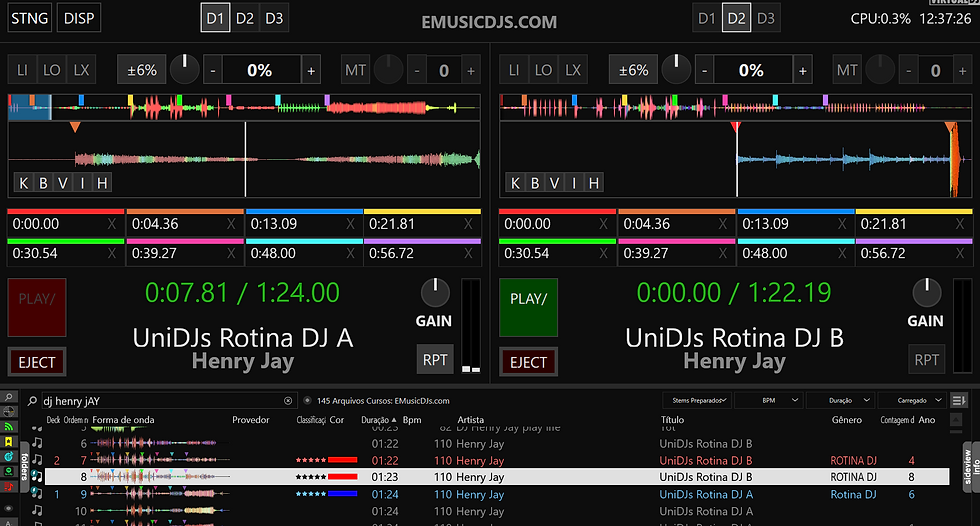Toggle the eye icon in the sidebar

(x=9, y=509)
